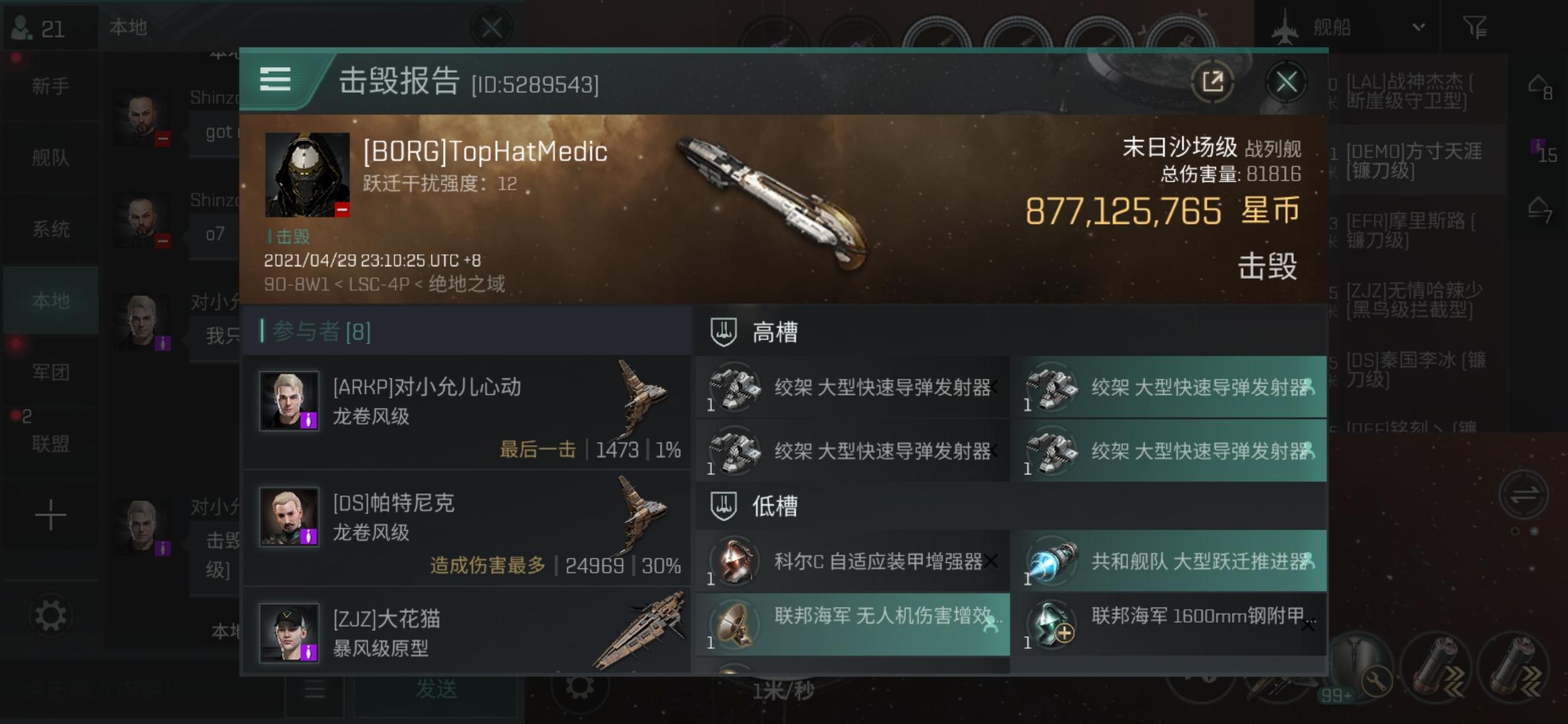Viewport: 1568px width, 724px height.
Task: Click the overview filter funnel icon
Action: coord(1474,27)
